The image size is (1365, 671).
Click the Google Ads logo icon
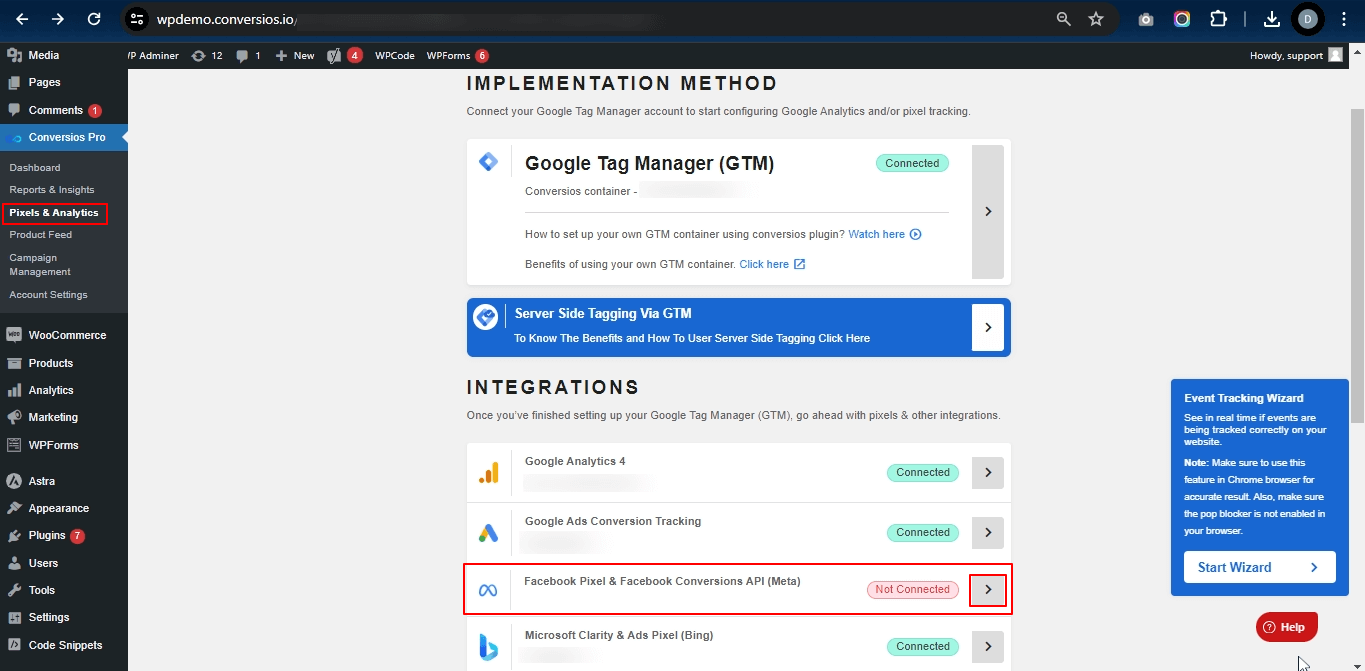click(x=488, y=533)
